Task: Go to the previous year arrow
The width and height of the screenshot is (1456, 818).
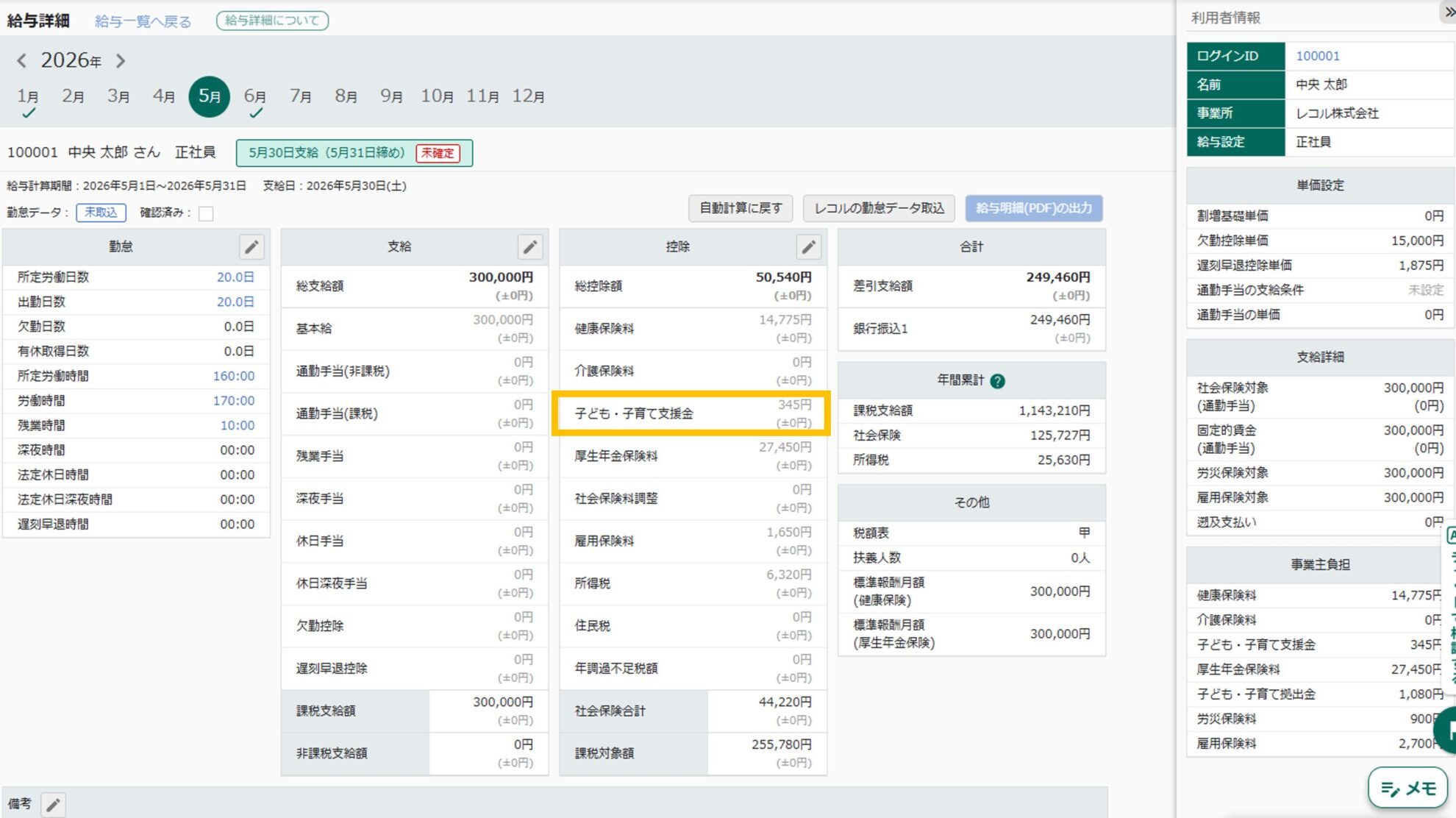Action: pos(21,61)
